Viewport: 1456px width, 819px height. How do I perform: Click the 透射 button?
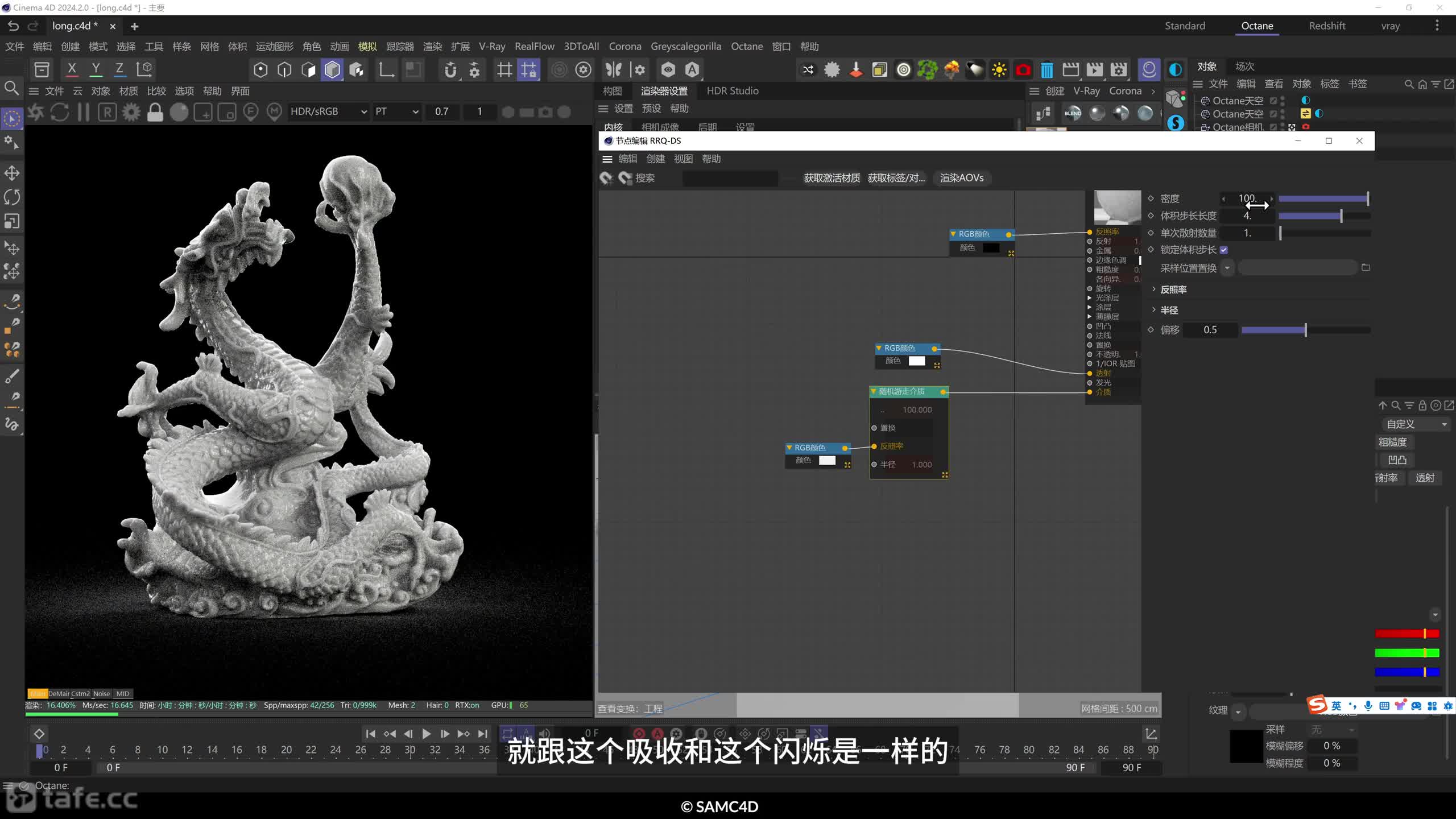coord(1425,478)
